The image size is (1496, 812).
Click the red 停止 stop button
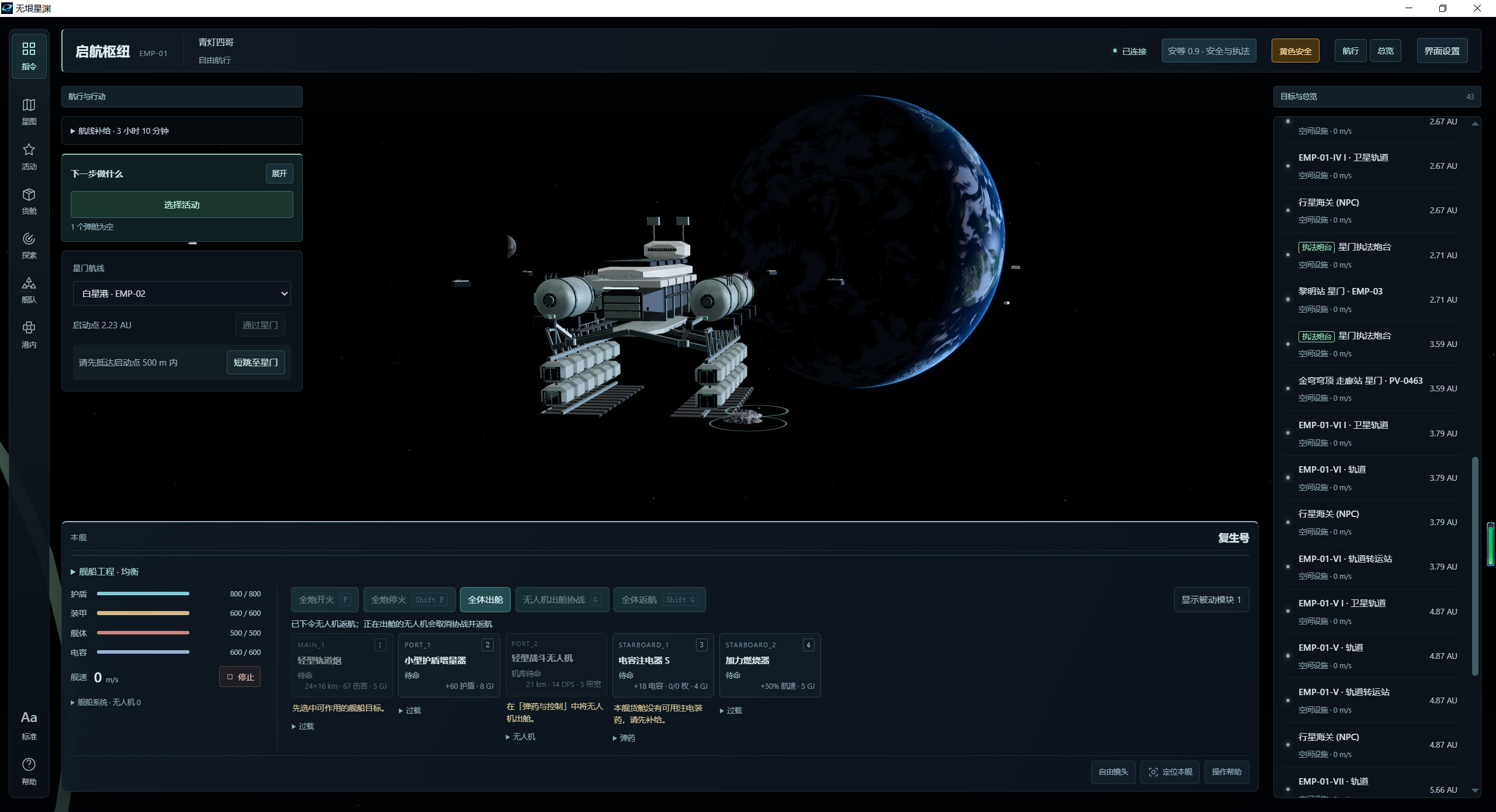click(240, 677)
